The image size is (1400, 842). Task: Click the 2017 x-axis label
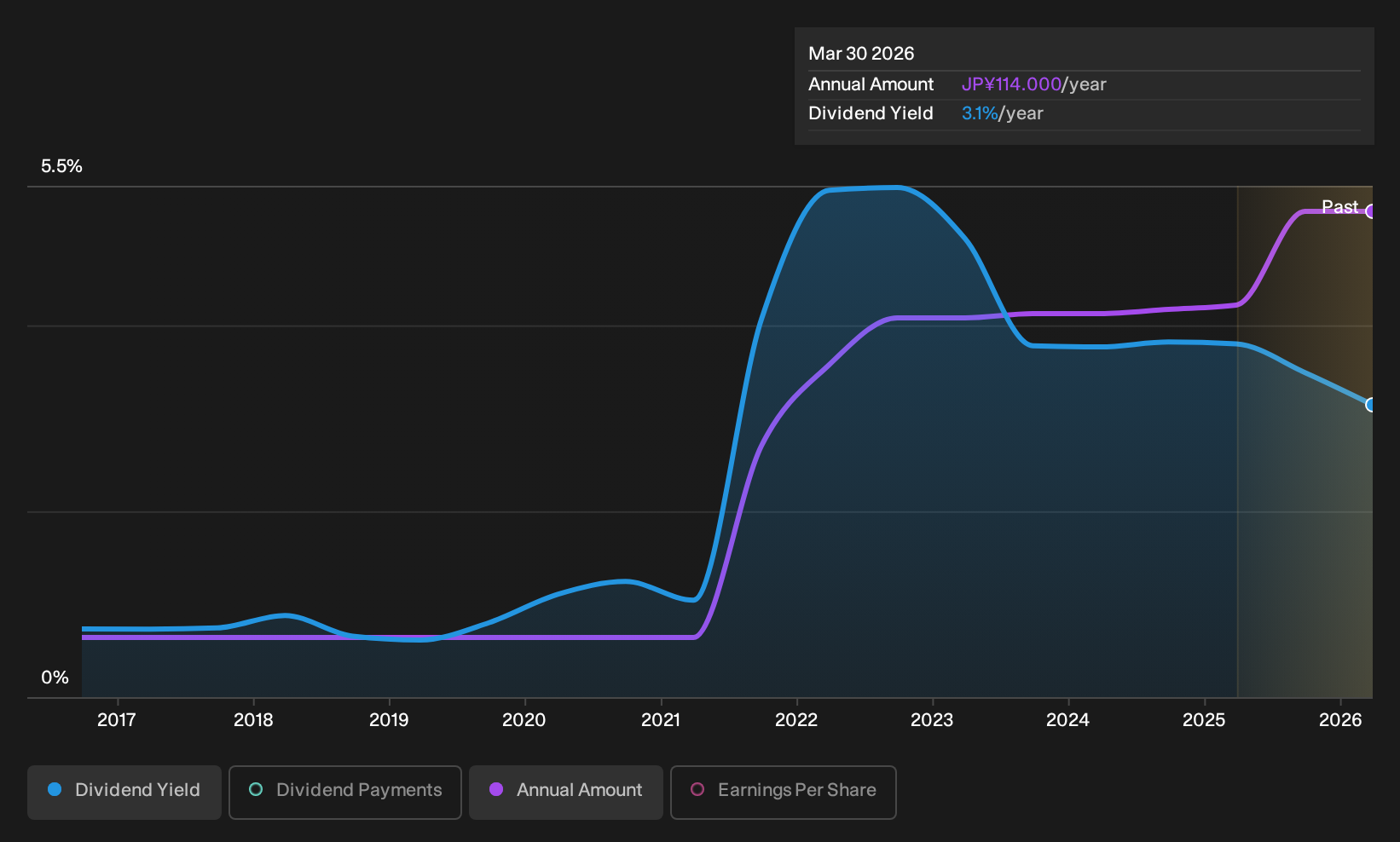point(117,720)
